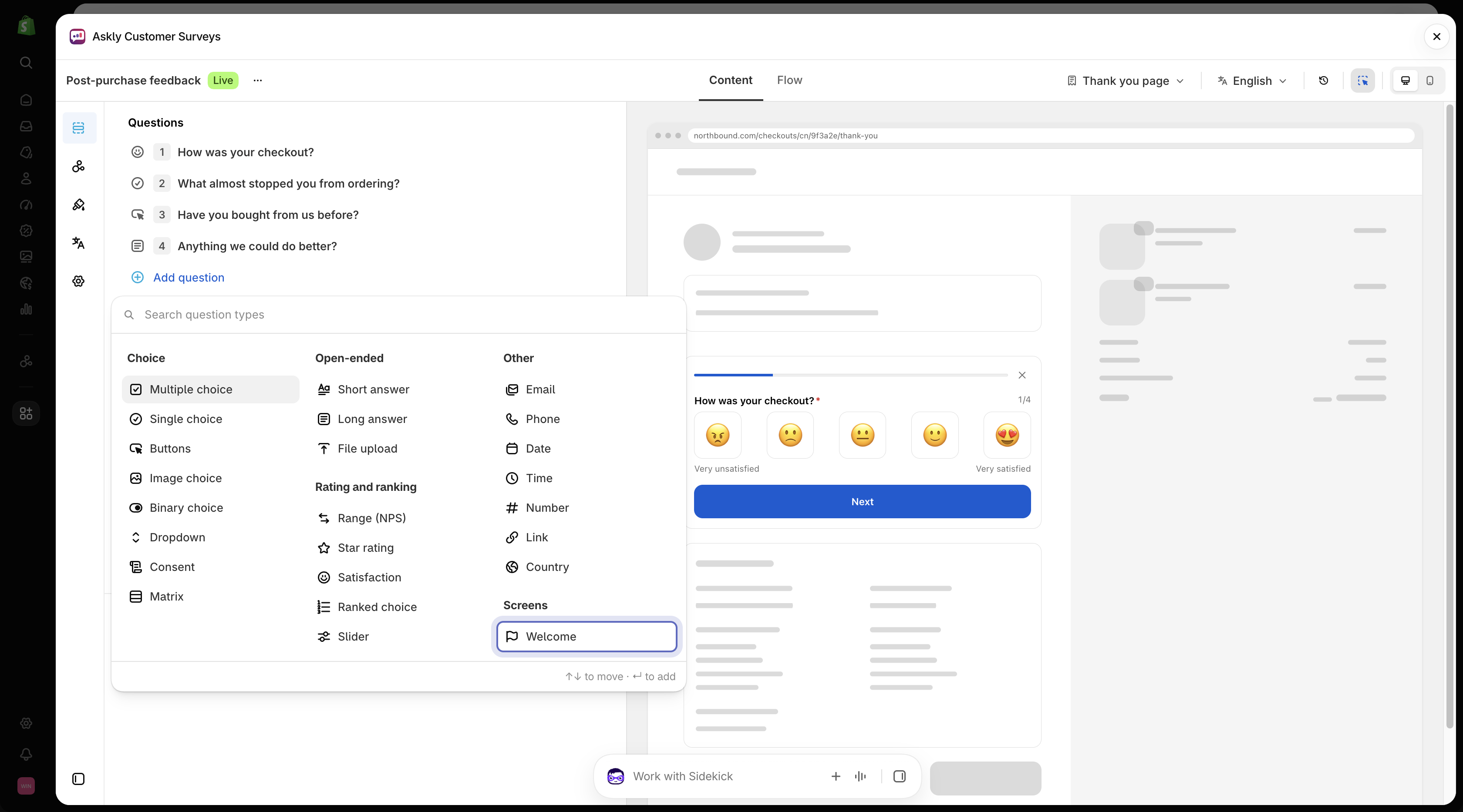Switch to the Content tab
This screenshot has width=1463, height=812.
[x=730, y=80]
